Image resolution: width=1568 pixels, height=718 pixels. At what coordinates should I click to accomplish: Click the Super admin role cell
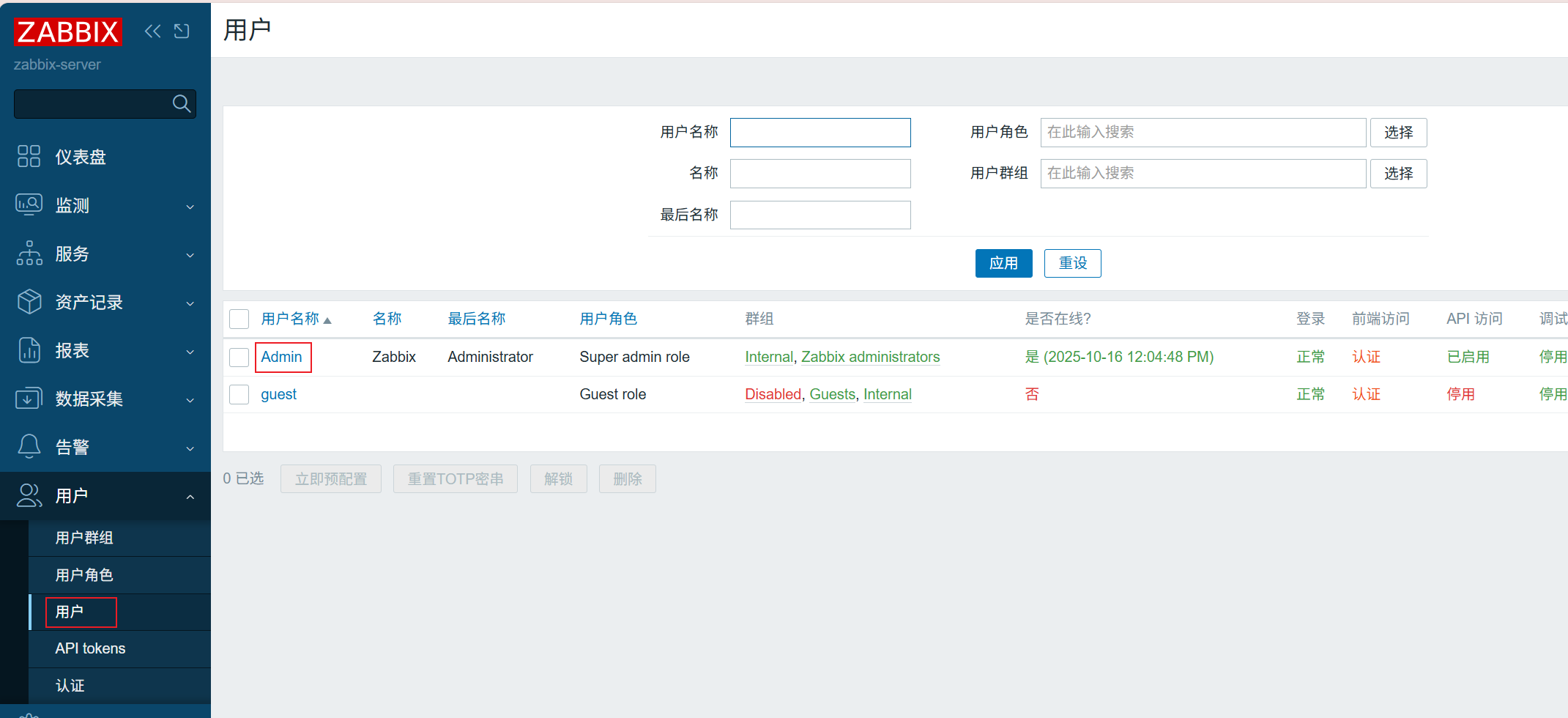[634, 357]
